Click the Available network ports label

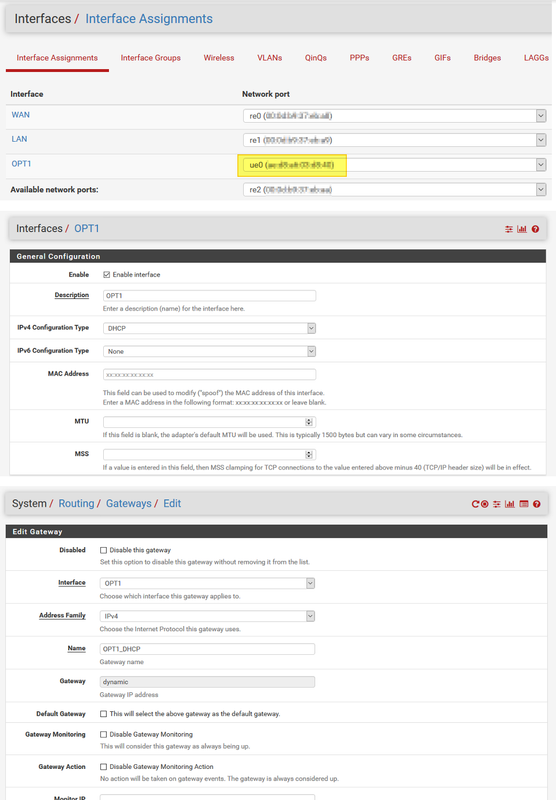[55, 190]
